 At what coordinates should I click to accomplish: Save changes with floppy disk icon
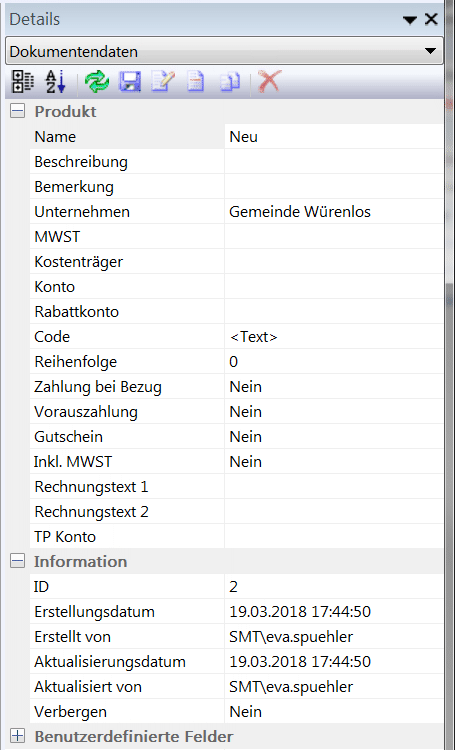click(x=130, y=81)
